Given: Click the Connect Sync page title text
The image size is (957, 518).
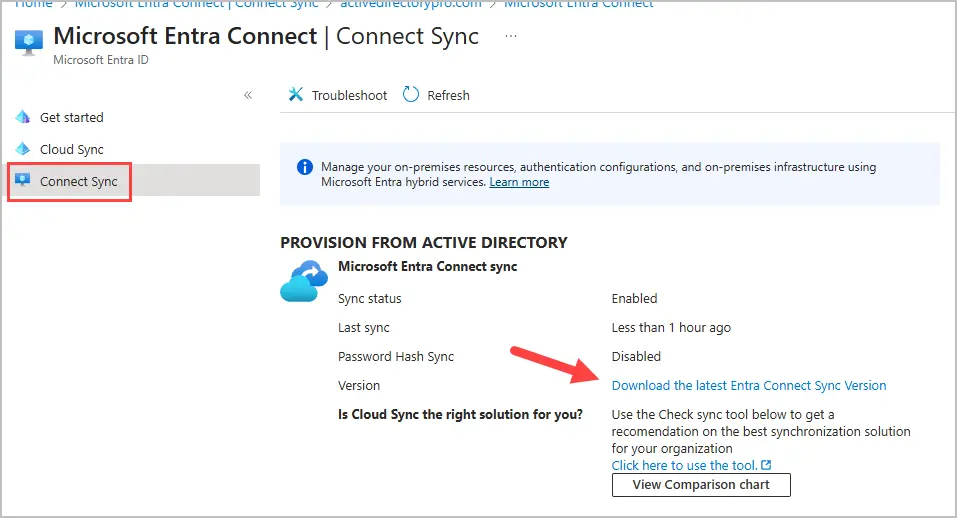Looking at the screenshot, I should point(407,37).
